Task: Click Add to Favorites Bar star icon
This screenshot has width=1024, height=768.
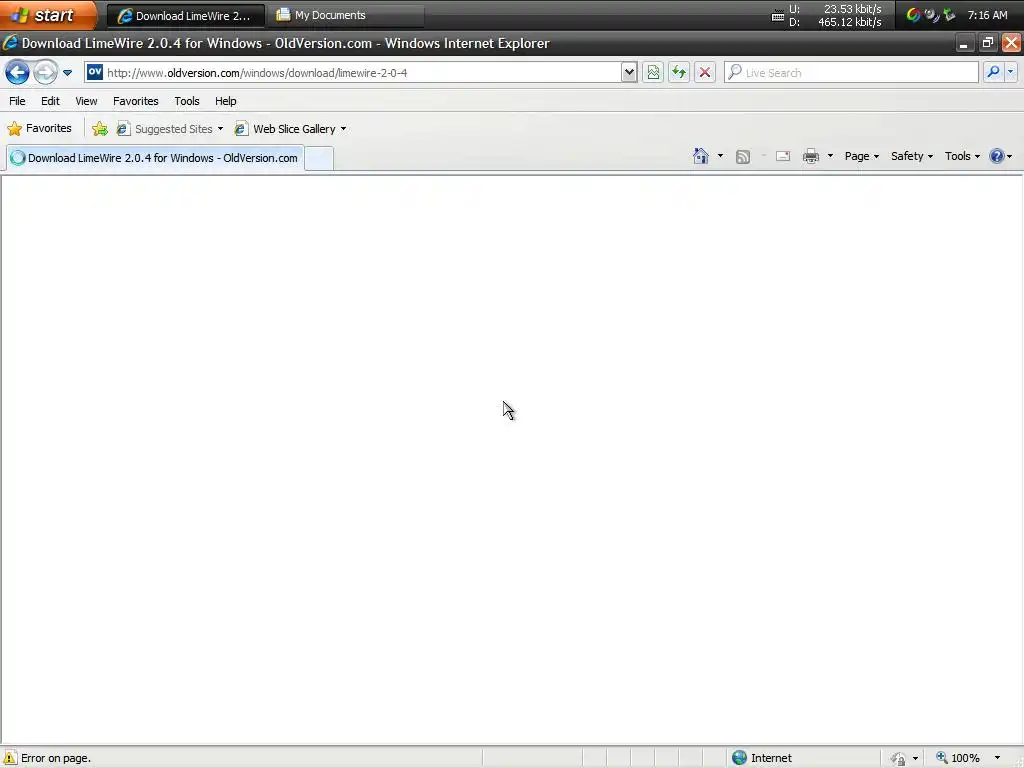Action: point(100,129)
